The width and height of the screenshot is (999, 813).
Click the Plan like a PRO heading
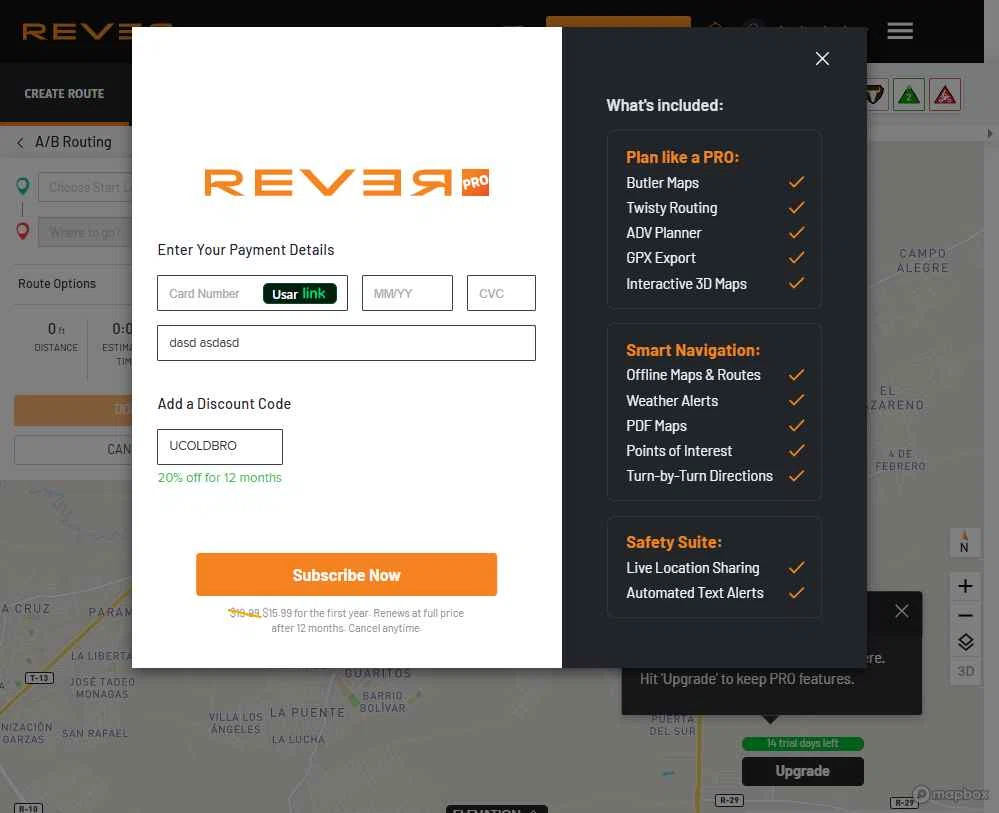point(682,157)
